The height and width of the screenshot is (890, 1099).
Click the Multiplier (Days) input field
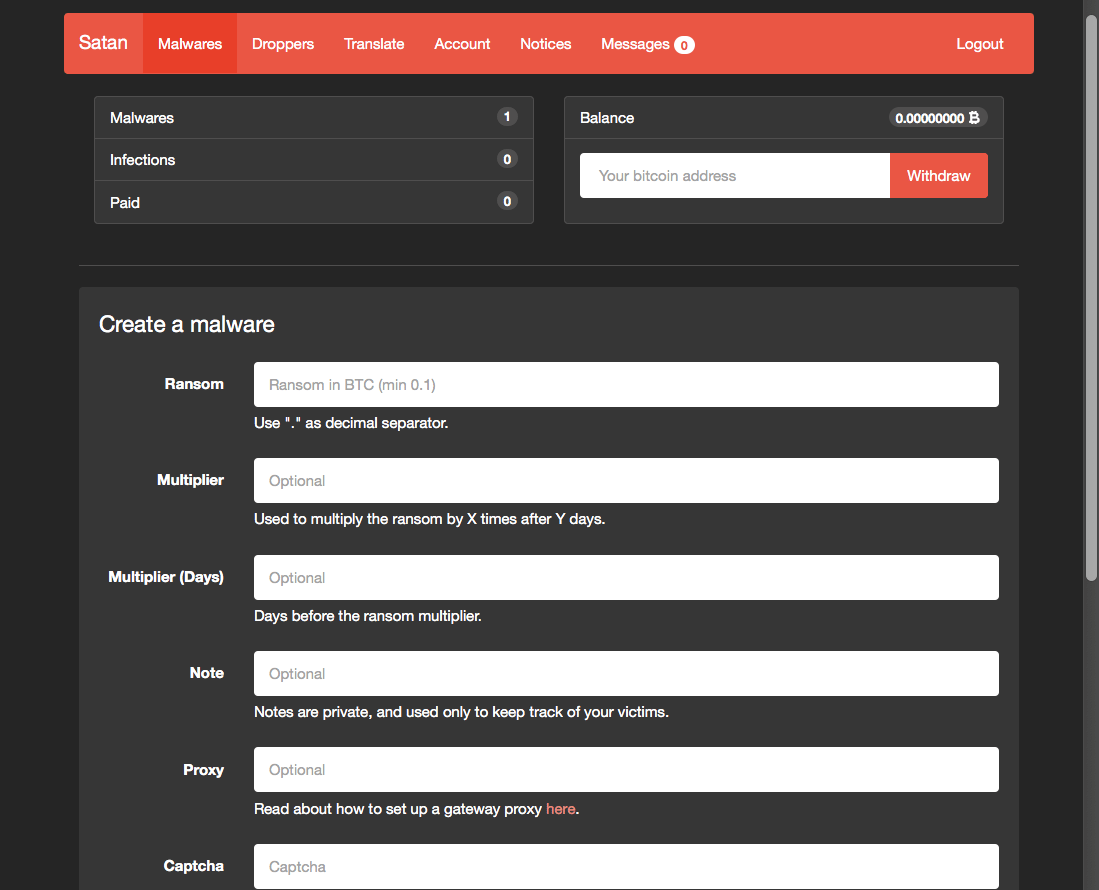tap(626, 578)
